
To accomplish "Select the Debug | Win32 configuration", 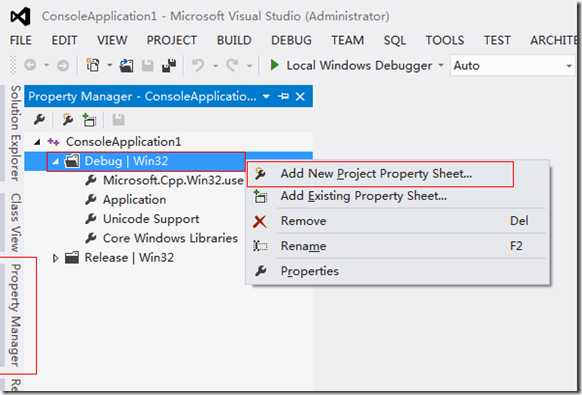I will (x=126, y=161).
